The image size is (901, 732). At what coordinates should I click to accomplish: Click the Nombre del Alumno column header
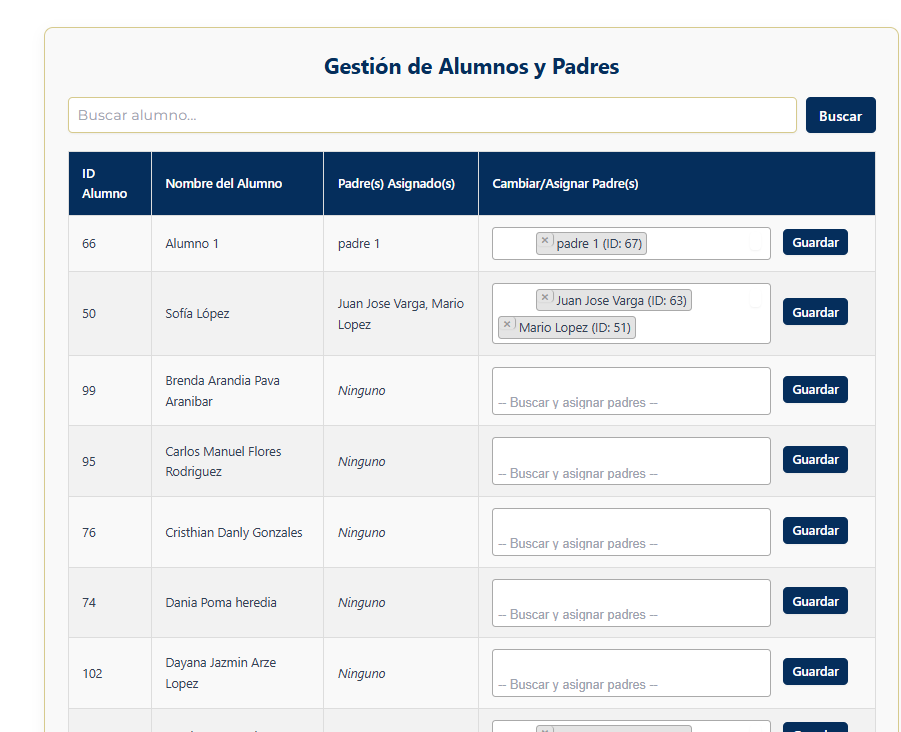tap(224, 184)
